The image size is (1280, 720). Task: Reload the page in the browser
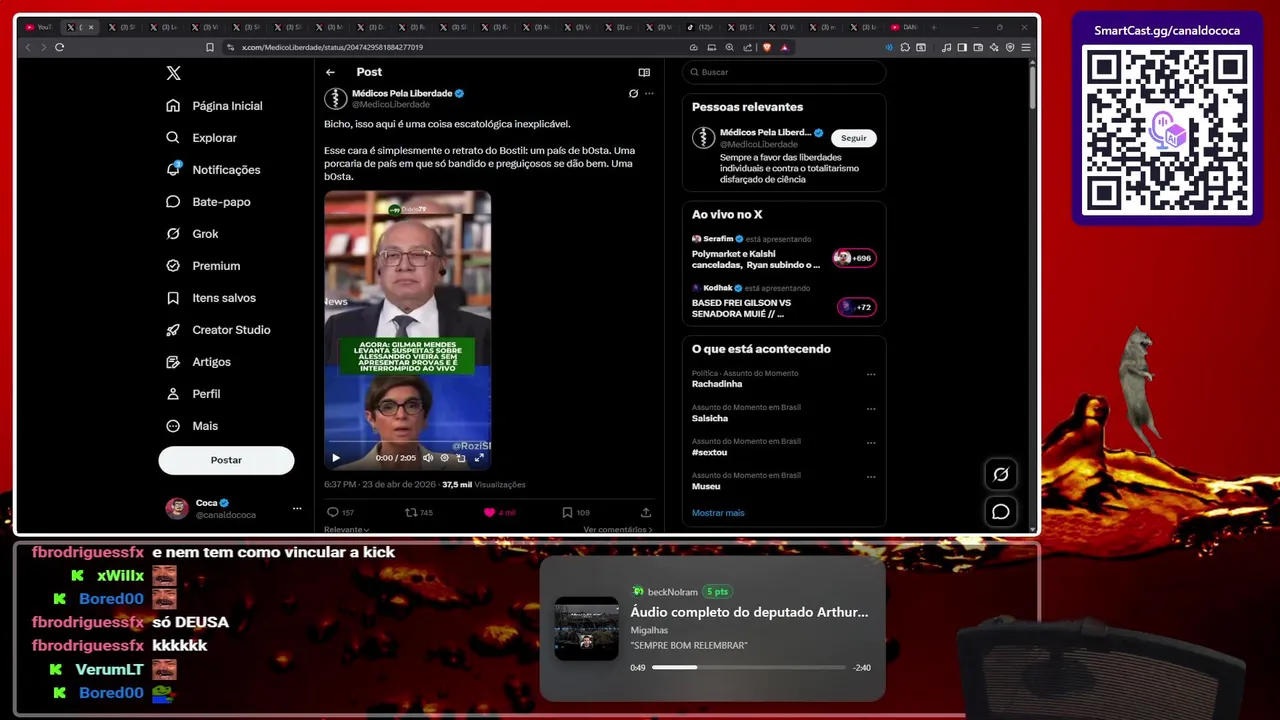[x=60, y=47]
